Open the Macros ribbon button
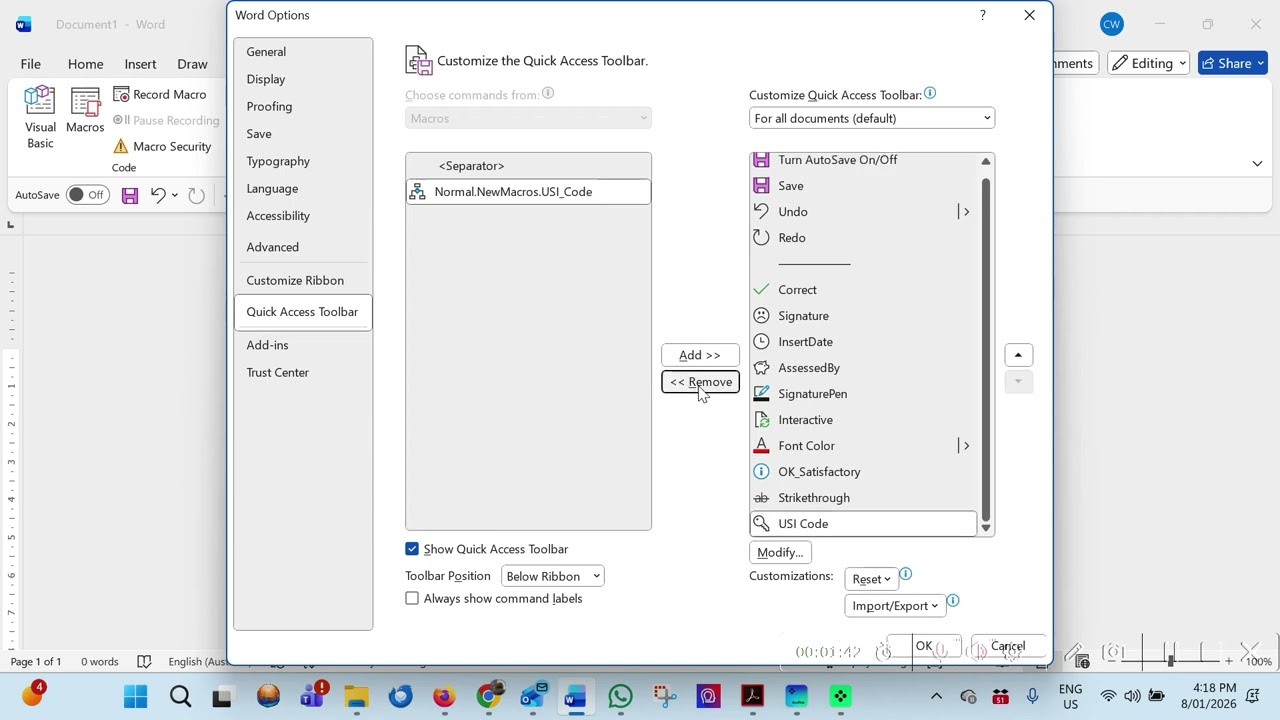 [85, 110]
